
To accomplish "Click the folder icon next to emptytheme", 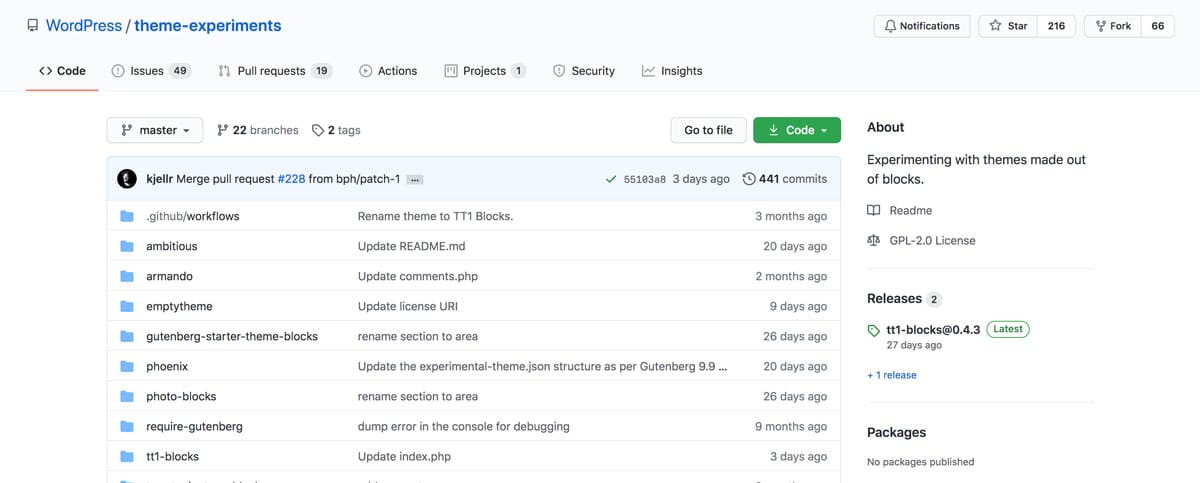I will 127,306.
